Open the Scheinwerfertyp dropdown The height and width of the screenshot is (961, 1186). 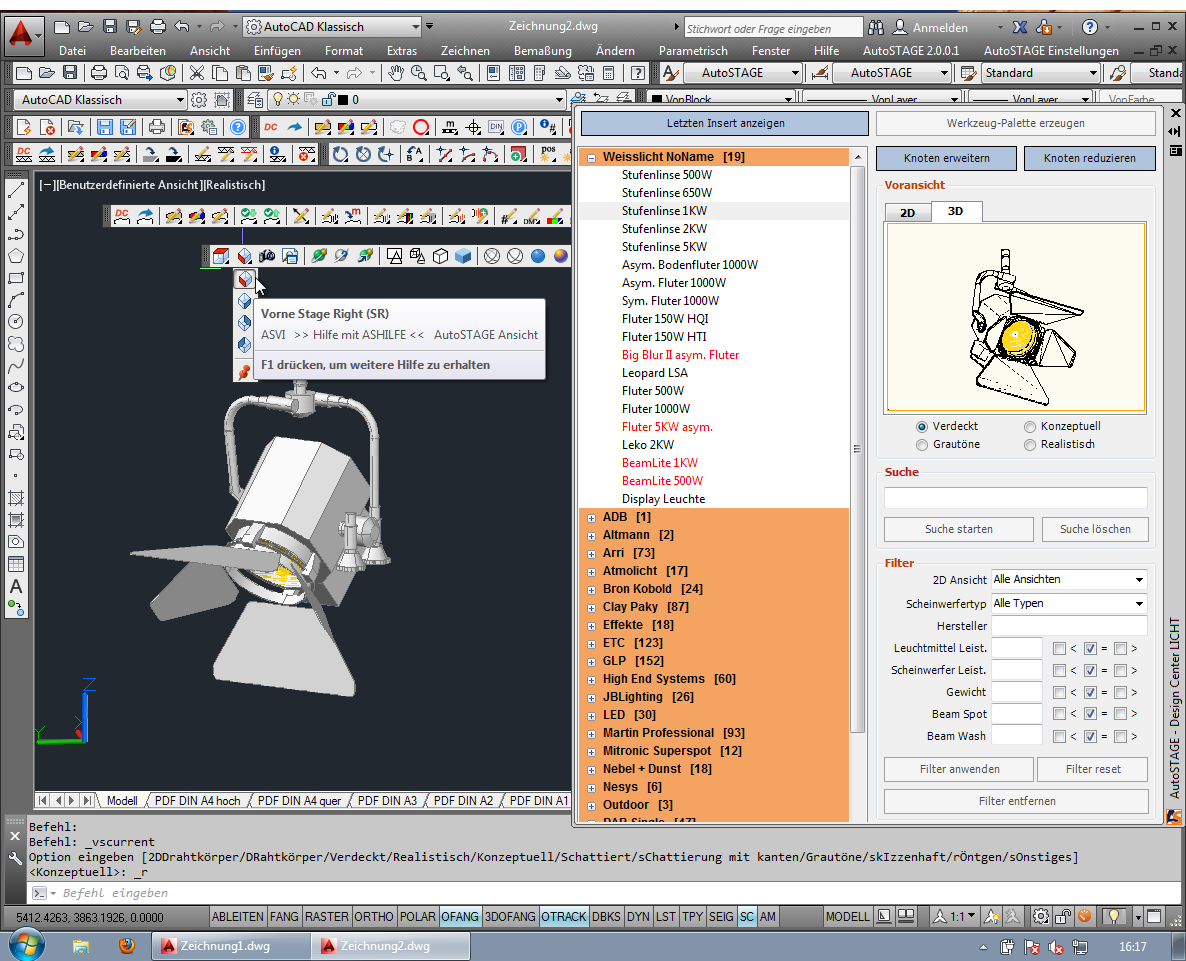[x=1068, y=603]
